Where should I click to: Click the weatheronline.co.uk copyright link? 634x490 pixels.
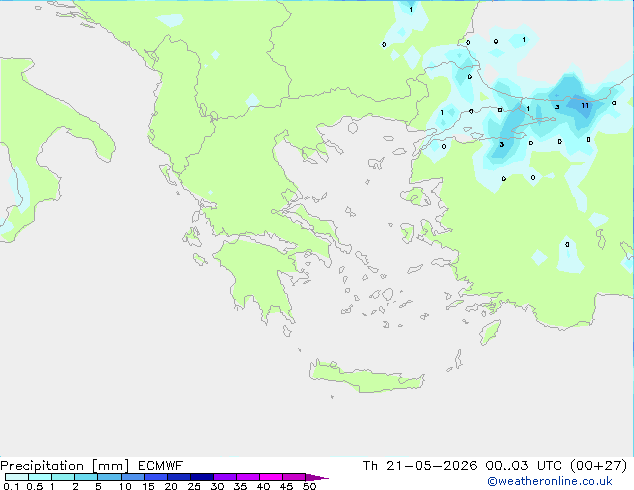[550, 481]
